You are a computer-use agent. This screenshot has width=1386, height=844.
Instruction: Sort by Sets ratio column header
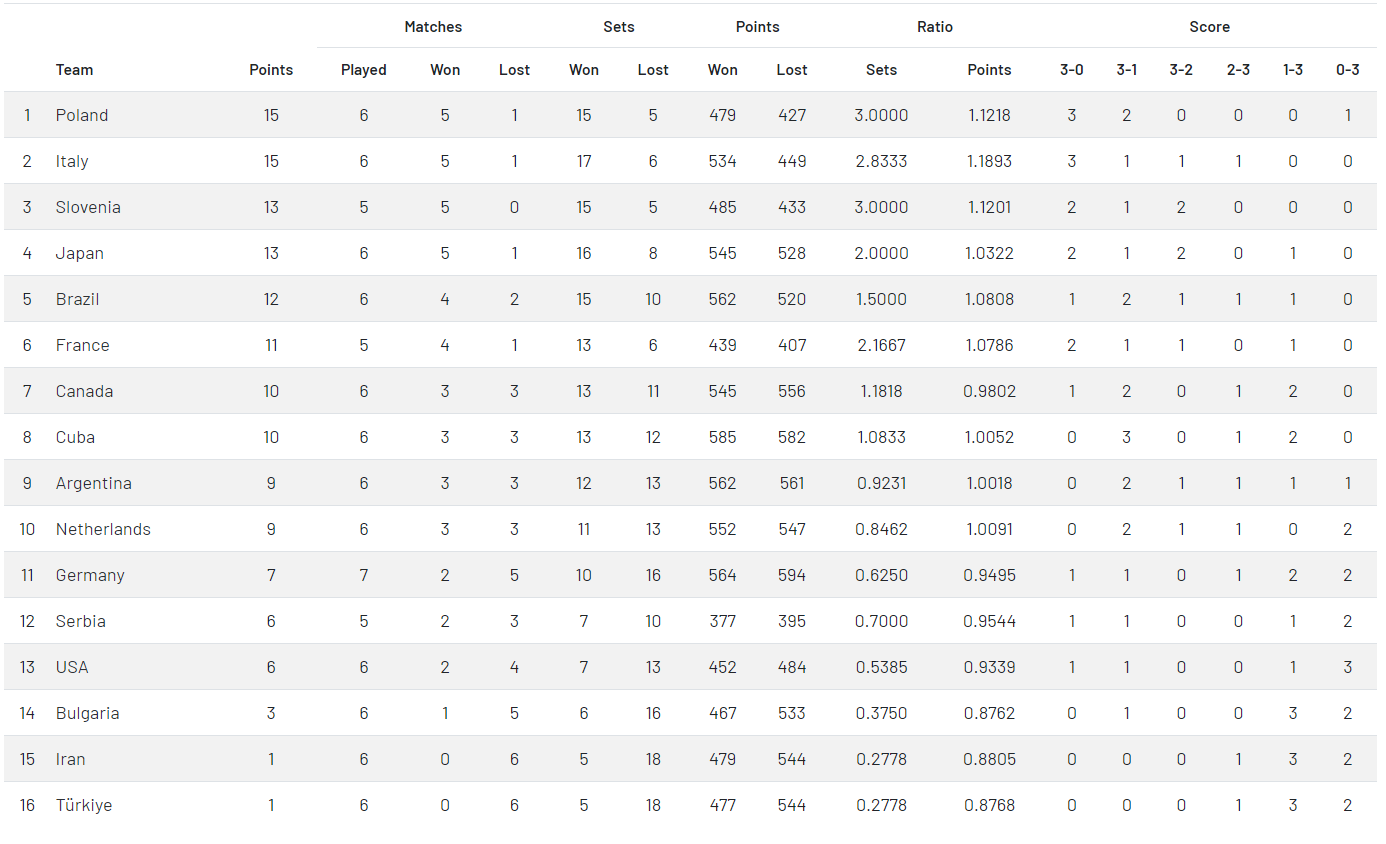pyautogui.click(x=881, y=70)
